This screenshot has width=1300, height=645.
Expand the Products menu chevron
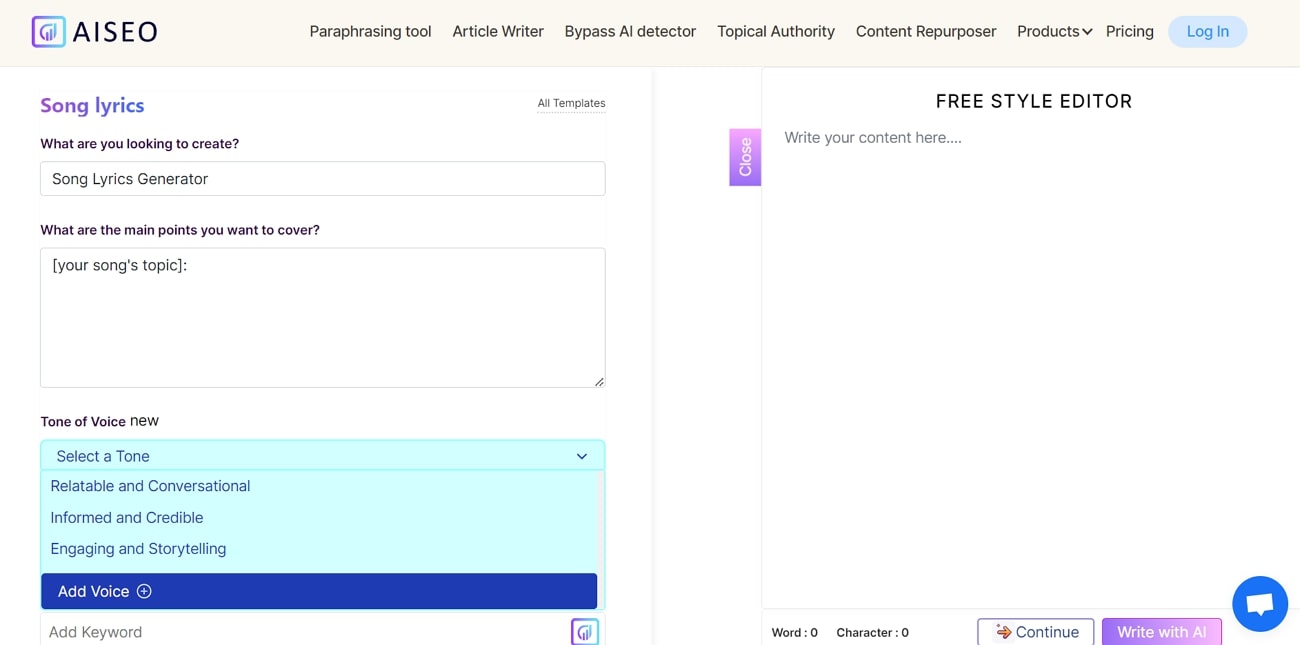pyautogui.click(x=1087, y=32)
